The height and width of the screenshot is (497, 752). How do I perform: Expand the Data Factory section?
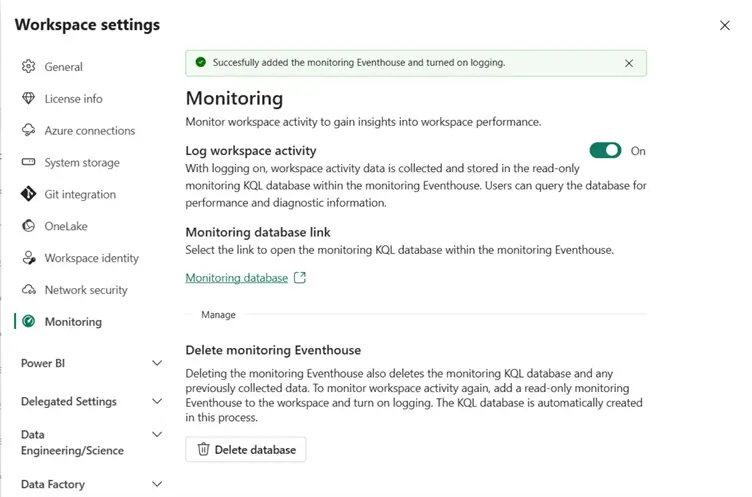[x=157, y=484]
